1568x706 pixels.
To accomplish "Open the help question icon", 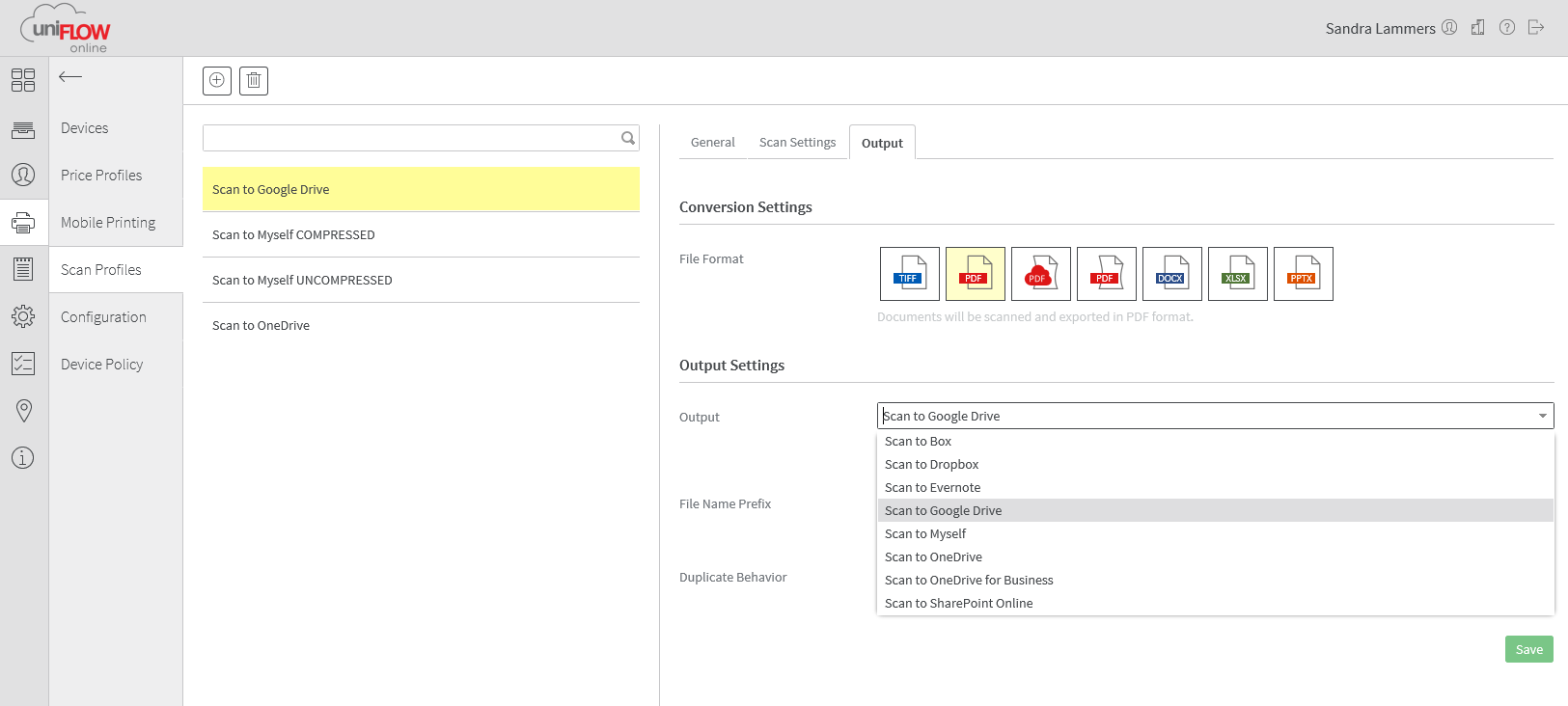I will (1507, 28).
